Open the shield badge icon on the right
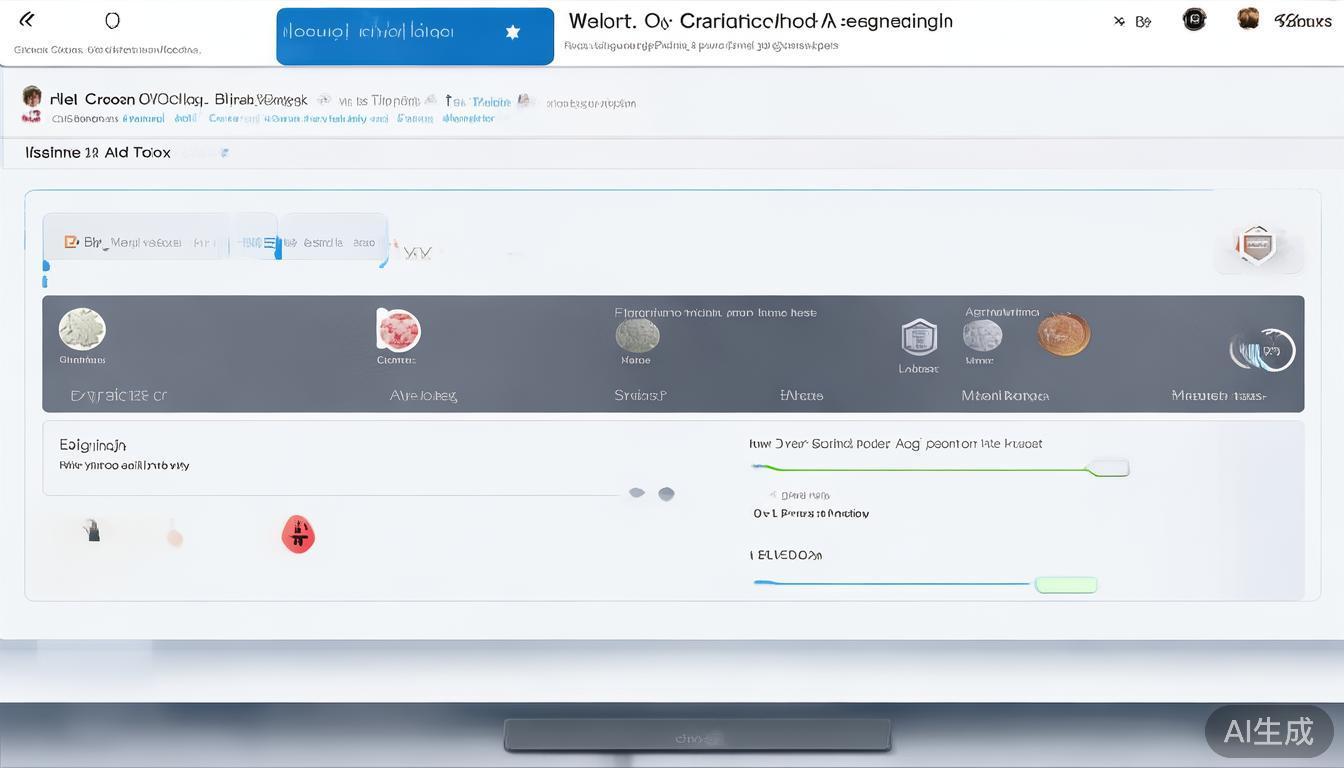The width and height of the screenshot is (1344, 768). [x=1257, y=244]
